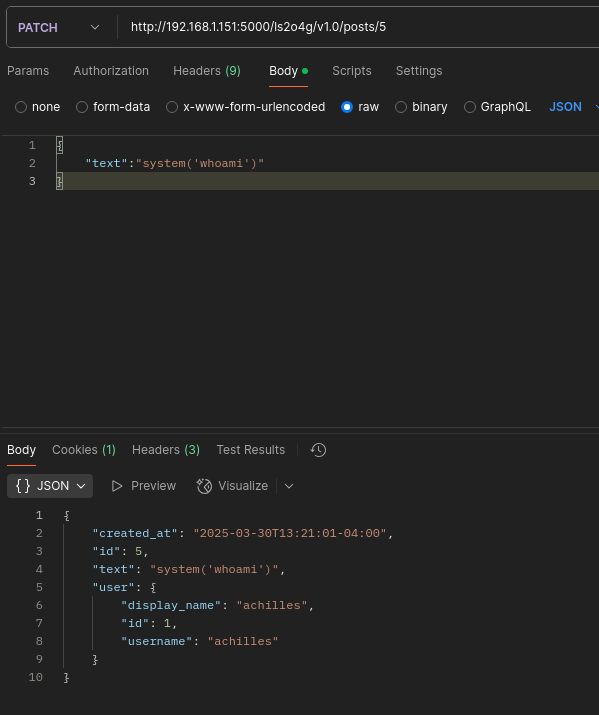Click the Preview play icon

117,486
